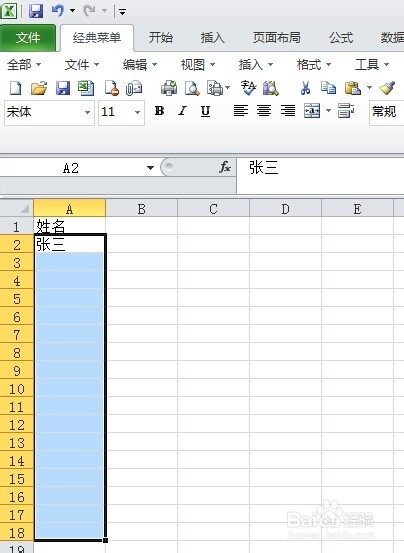404x553 pixels.
Task: Click the paste clipboard icon
Action: click(353, 88)
